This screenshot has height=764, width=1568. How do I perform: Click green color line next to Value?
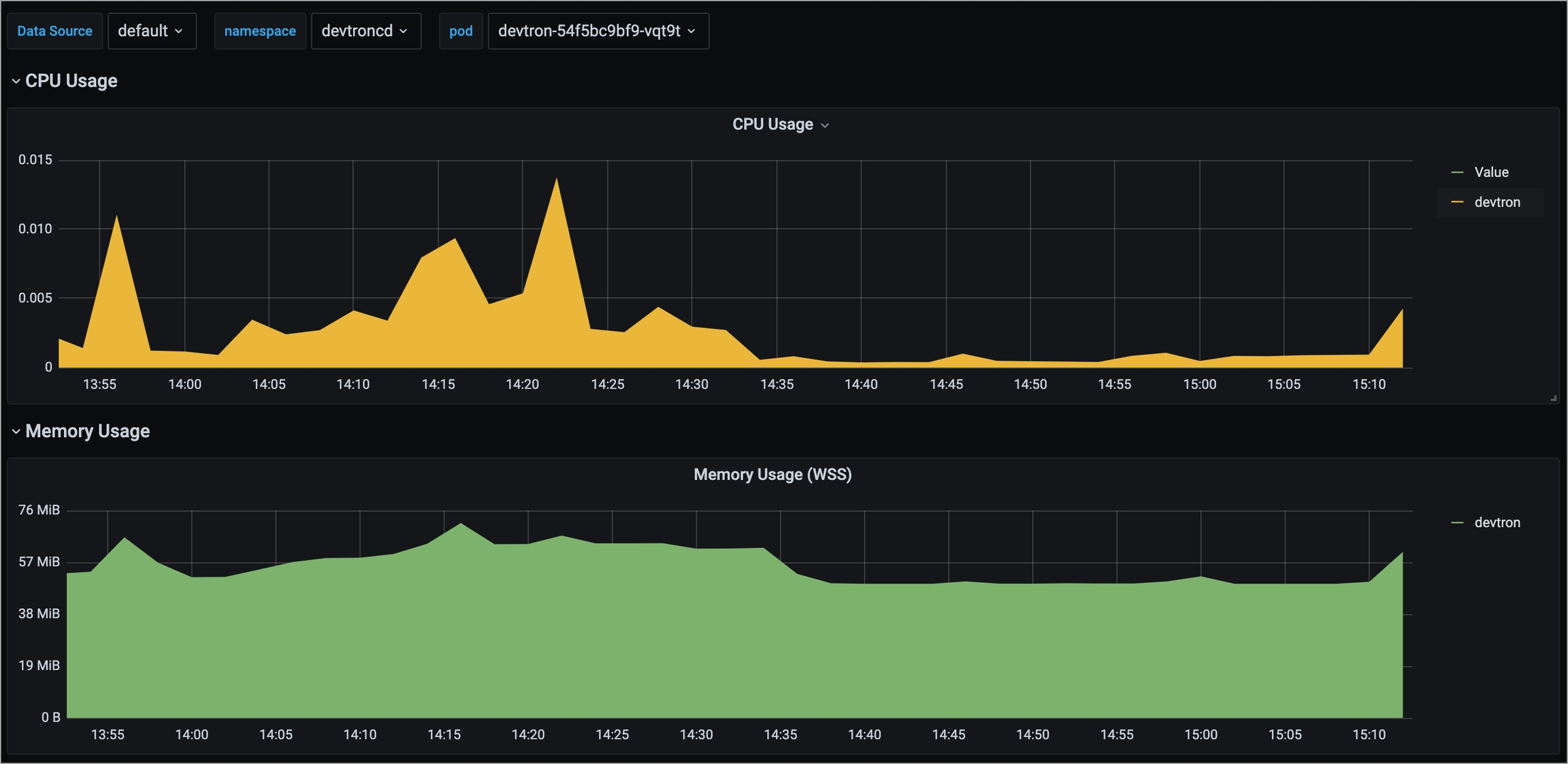coord(1457,172)
